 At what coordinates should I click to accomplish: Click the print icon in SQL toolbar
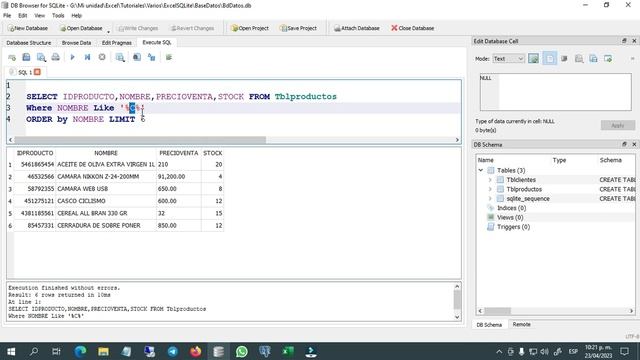56,57
